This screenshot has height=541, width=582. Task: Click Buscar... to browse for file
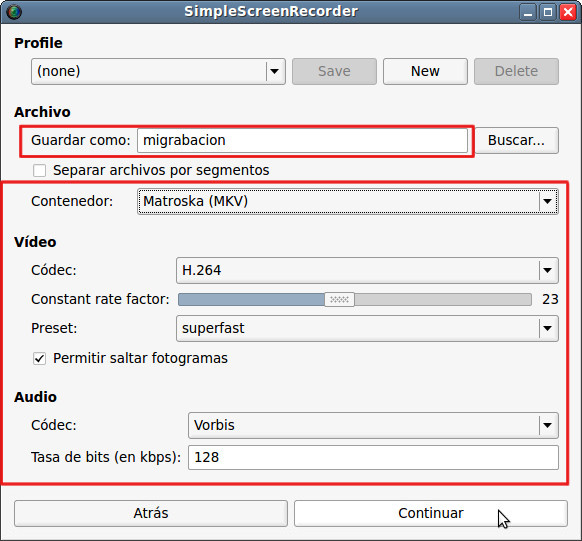point(516,141)
